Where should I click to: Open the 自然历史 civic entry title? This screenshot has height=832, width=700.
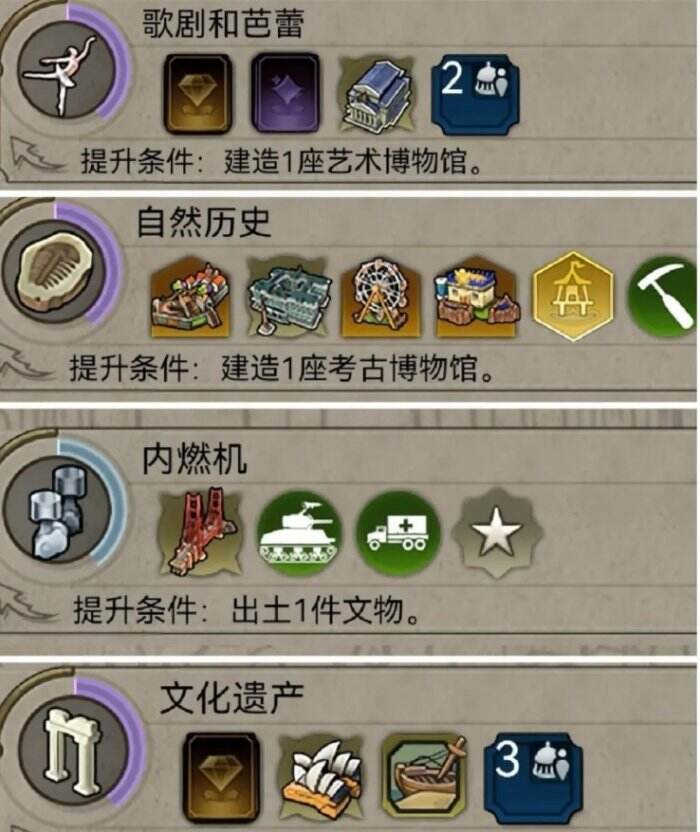(204, 223)
